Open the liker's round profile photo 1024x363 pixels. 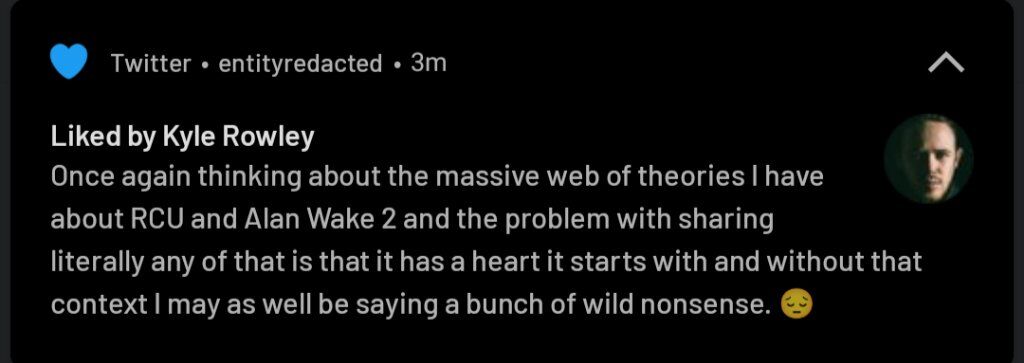pos(928,159)
